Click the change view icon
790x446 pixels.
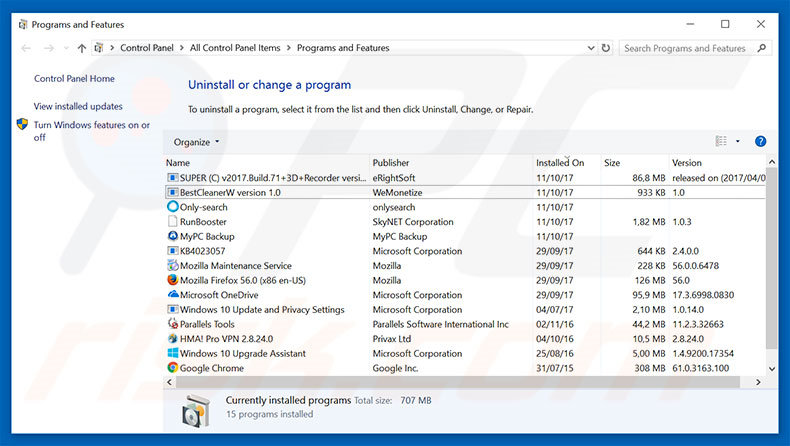pyautogui.click(x=721, y=142)
